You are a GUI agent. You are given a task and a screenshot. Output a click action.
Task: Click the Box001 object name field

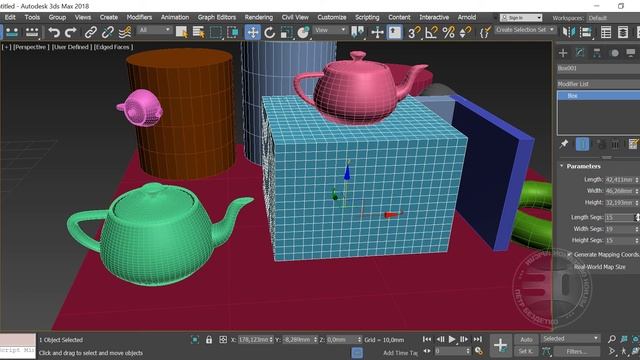[x=598, y=68]
